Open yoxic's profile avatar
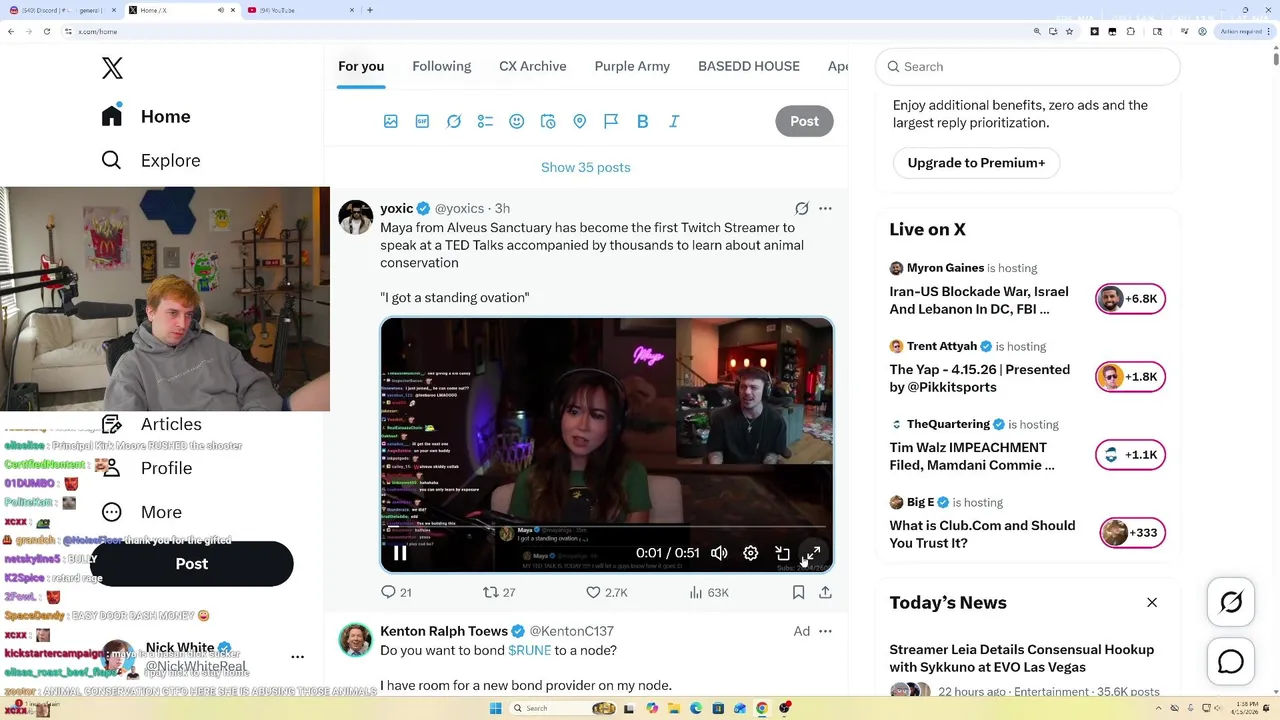1280x720 pixels. pyautogui.click(x=356, y=216)
